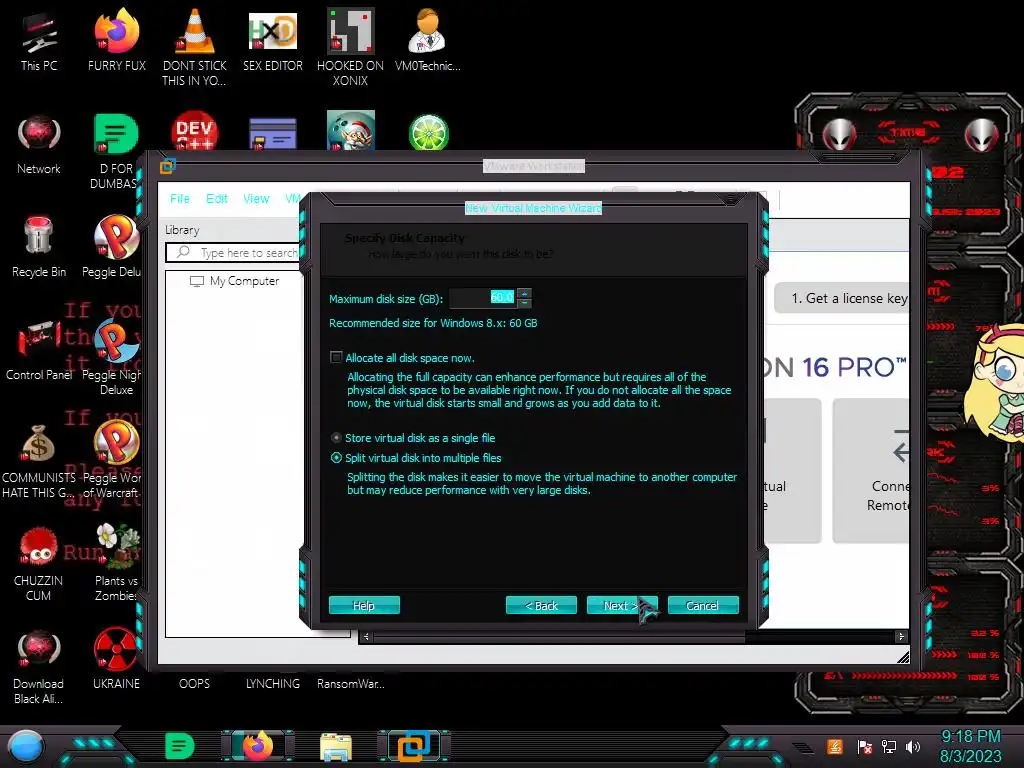This screenshot has height=768, width=1024.
Task: Open the VLC cone desktop icon
Action: [195, 47]
